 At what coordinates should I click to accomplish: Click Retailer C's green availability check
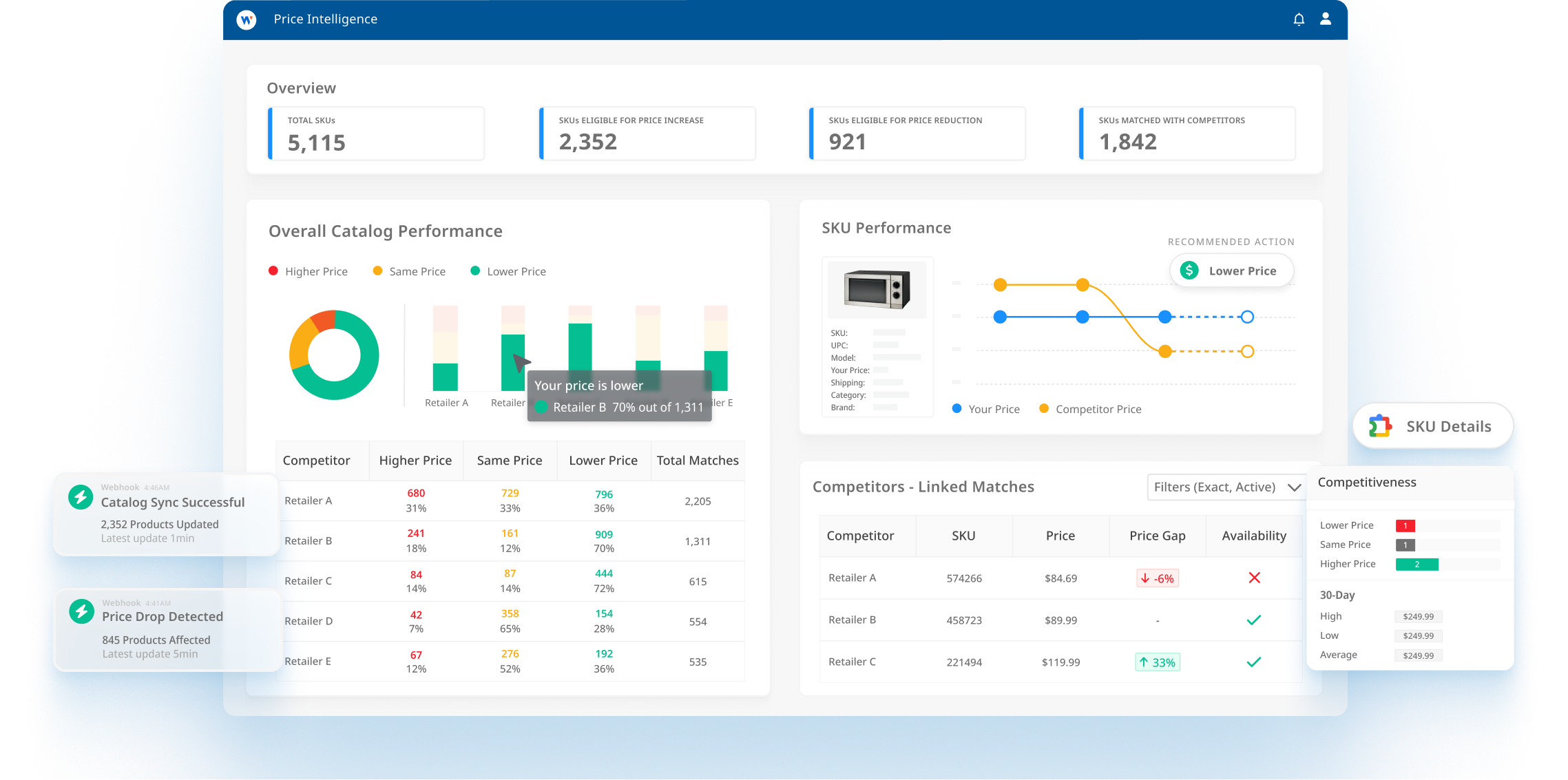[x=1254, y=662]
